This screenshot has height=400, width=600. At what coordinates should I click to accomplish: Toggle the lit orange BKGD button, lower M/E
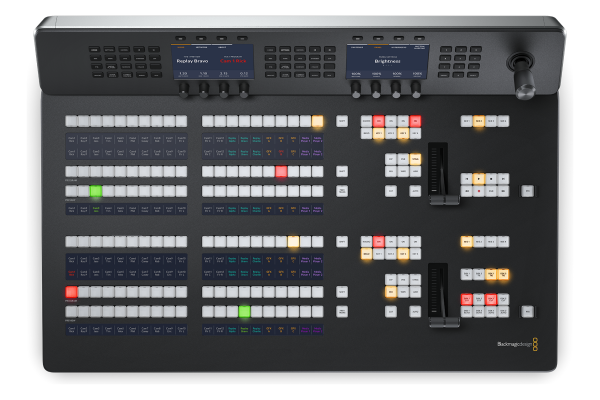(366, 254)
